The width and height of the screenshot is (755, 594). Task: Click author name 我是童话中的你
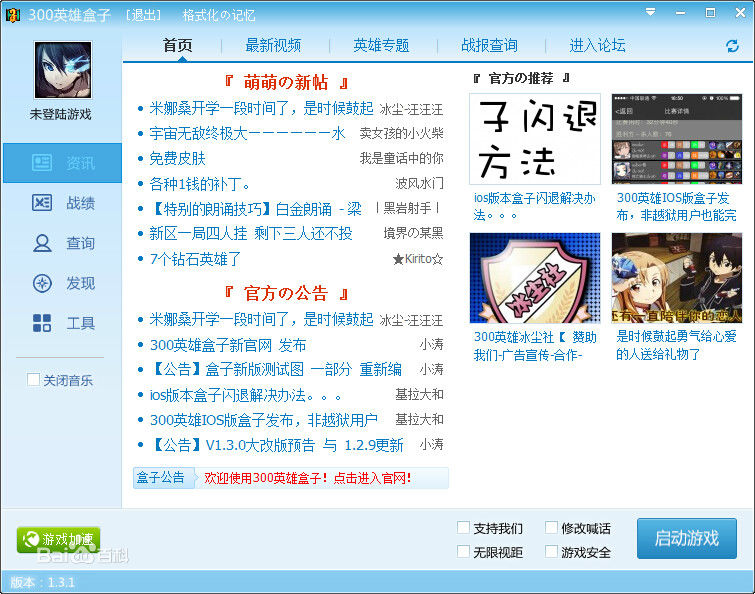pos(401,158)
